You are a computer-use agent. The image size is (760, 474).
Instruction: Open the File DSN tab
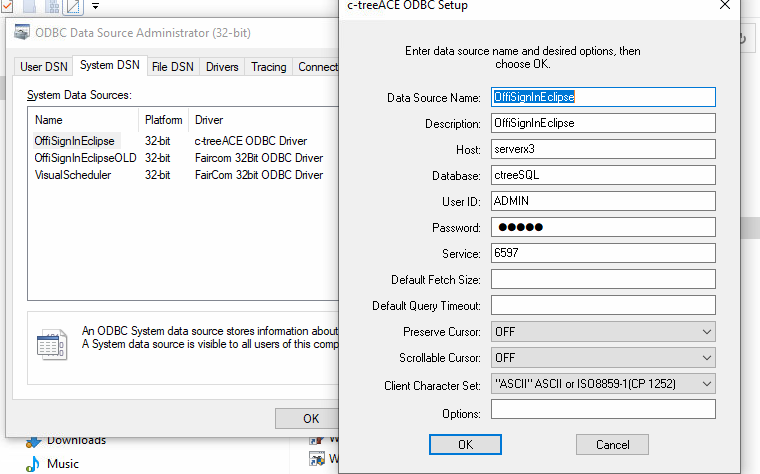click(173, 67)
